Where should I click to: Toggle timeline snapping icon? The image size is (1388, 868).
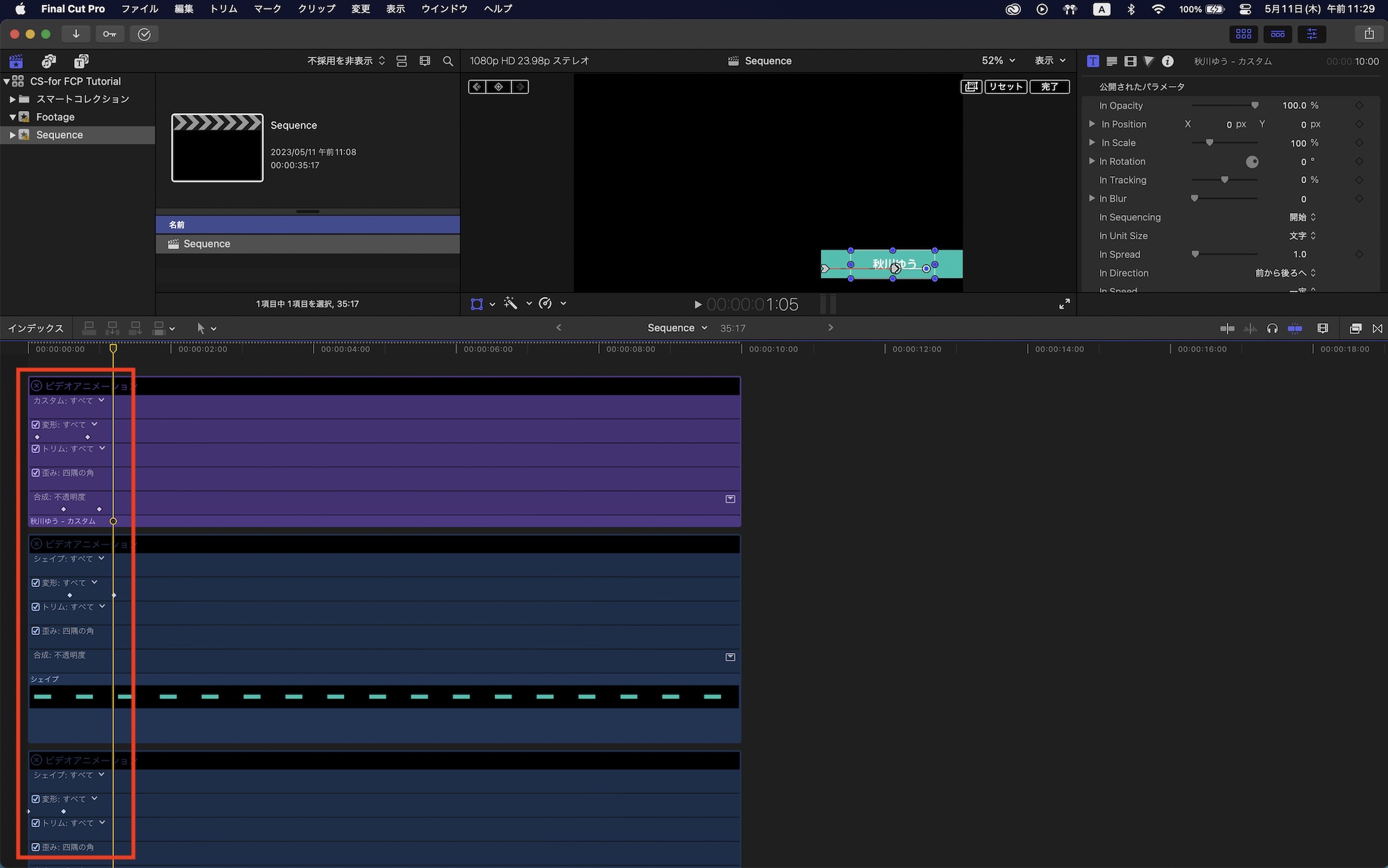tap(1295, 328)
